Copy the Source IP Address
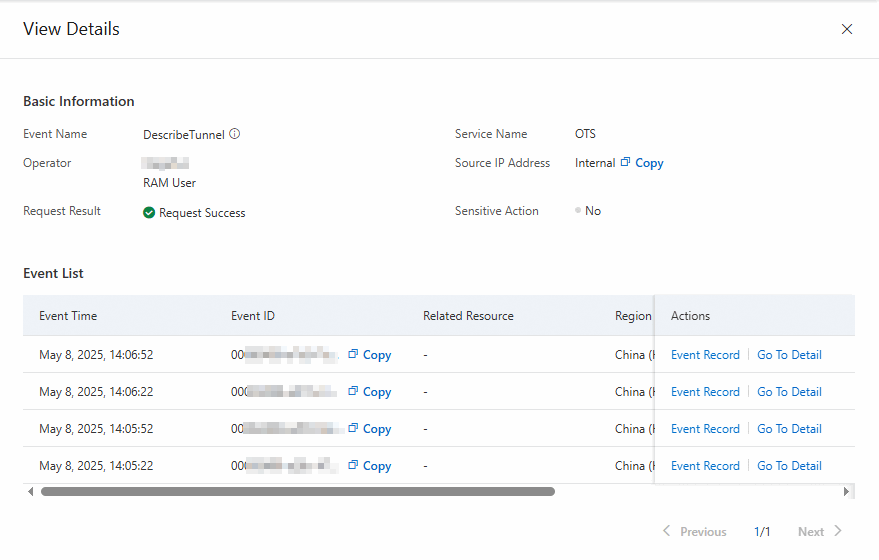This screenshot has height=560, width=879. (x=649, y=163)
